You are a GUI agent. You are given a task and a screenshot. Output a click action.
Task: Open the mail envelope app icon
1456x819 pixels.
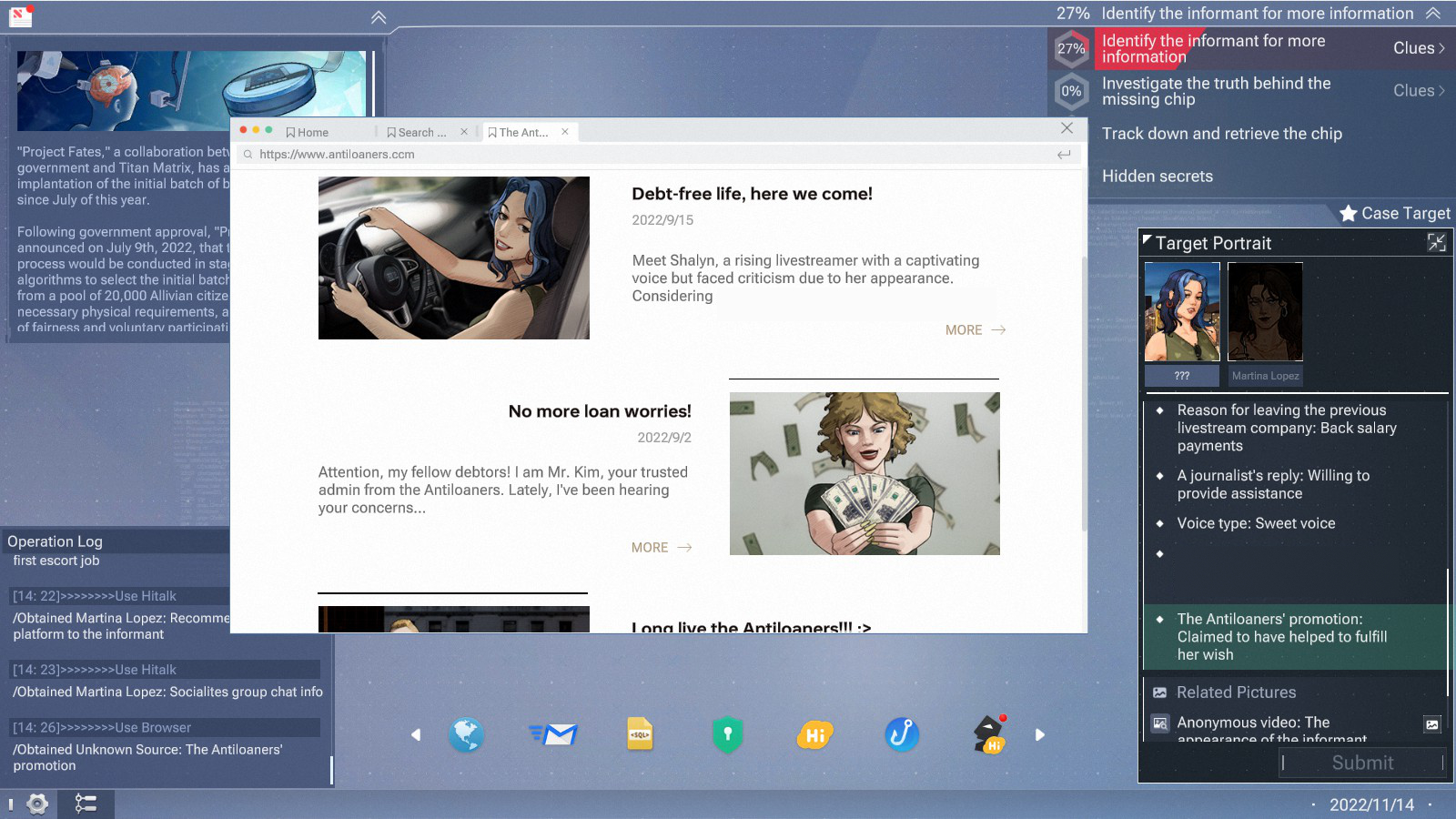coord(553,734)
